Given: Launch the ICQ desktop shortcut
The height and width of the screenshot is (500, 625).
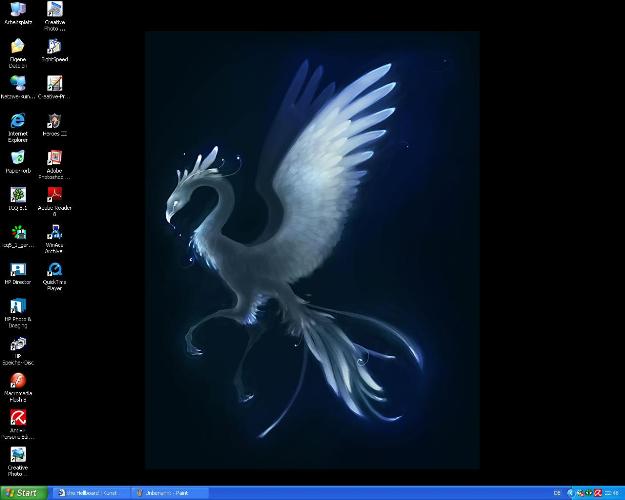Looking at the screenshot, I should coord(18,194).
